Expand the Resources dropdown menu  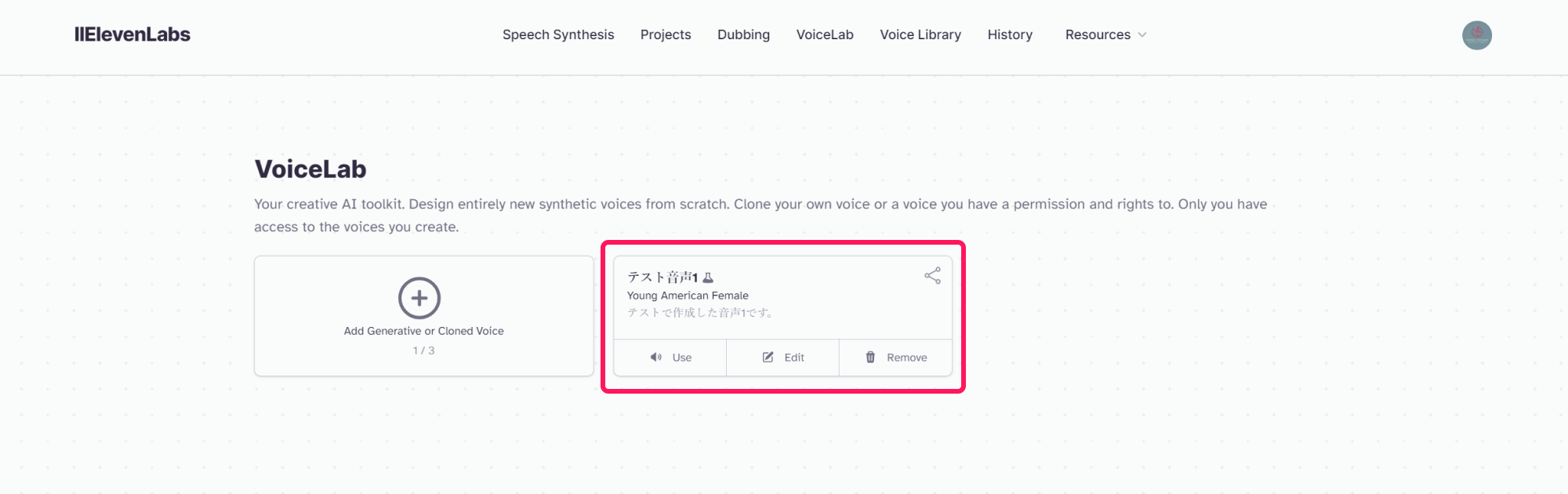[1105, 35]
